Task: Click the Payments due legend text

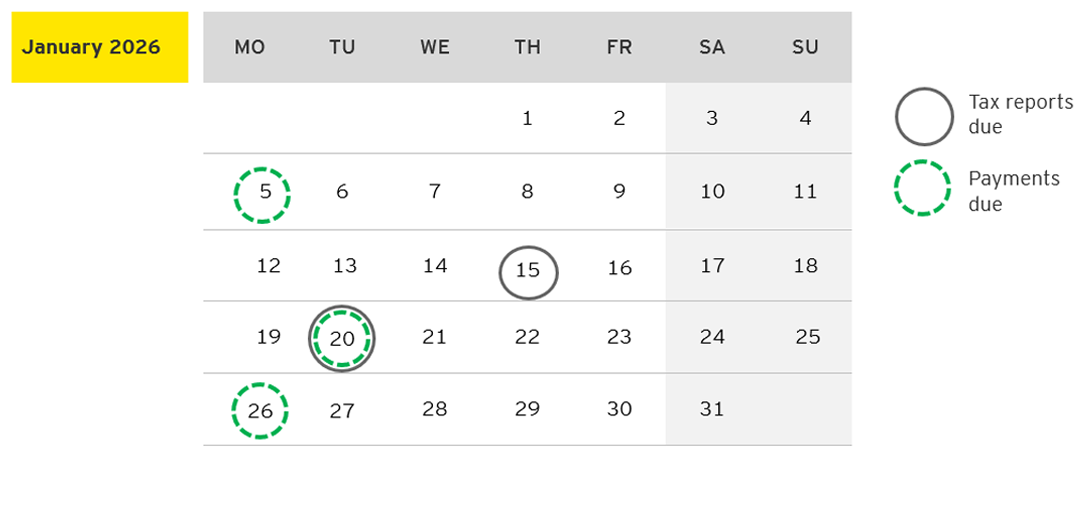Action: (1014, 190)
